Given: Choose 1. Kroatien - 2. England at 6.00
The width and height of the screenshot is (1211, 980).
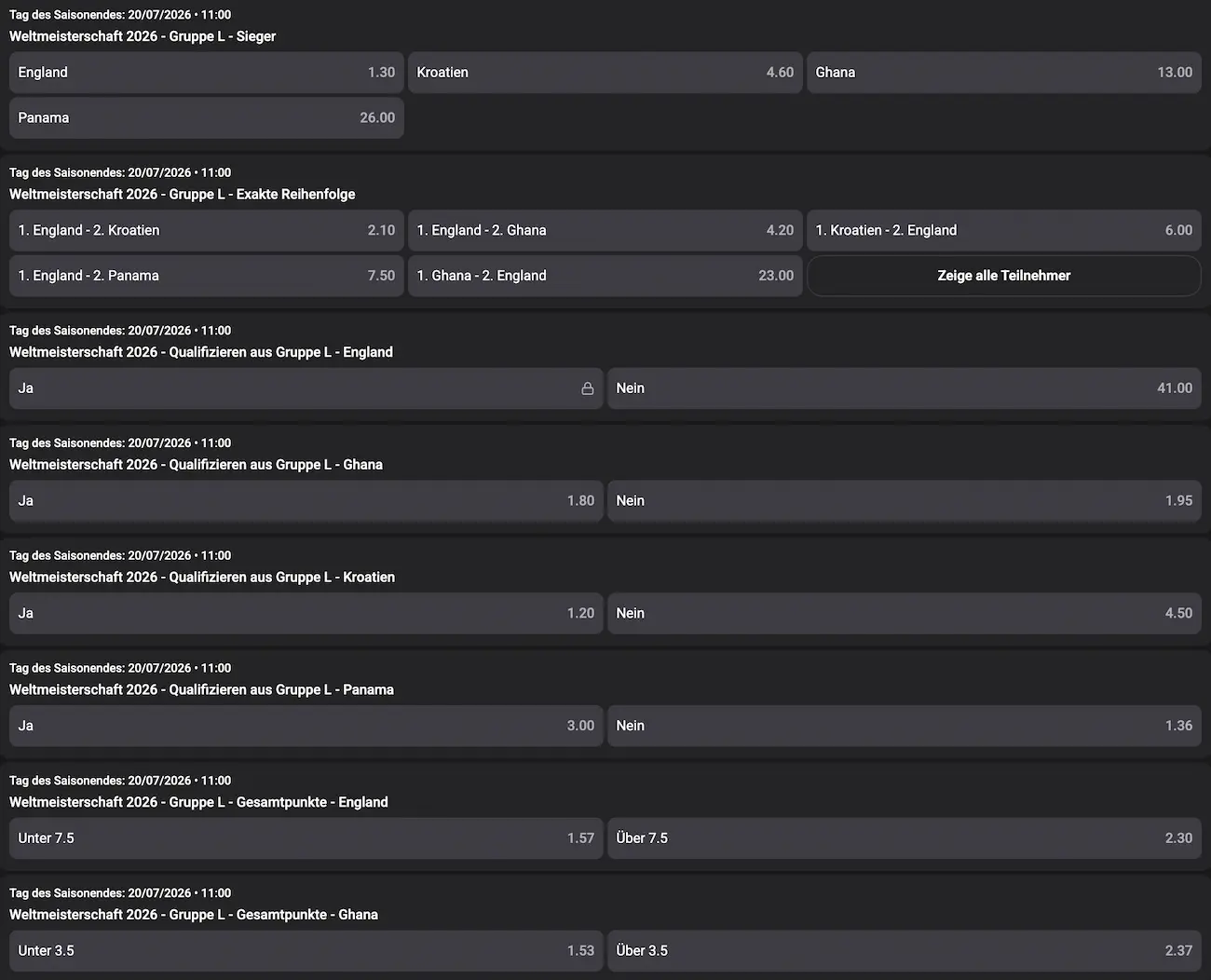Looking at the screenshot, I should pyautogui.click(x=1004, y=230).
